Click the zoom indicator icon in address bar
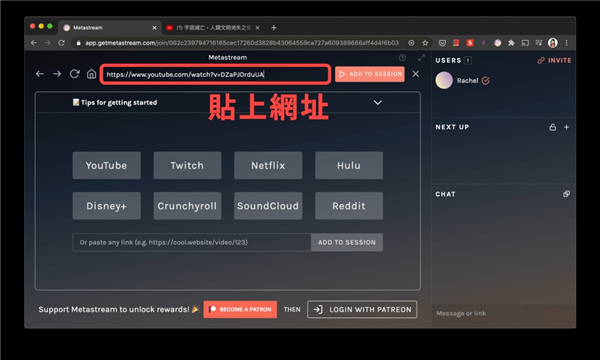Image resolution: width=600 pixels, height=360 pixels. click(x=411, y=43)
